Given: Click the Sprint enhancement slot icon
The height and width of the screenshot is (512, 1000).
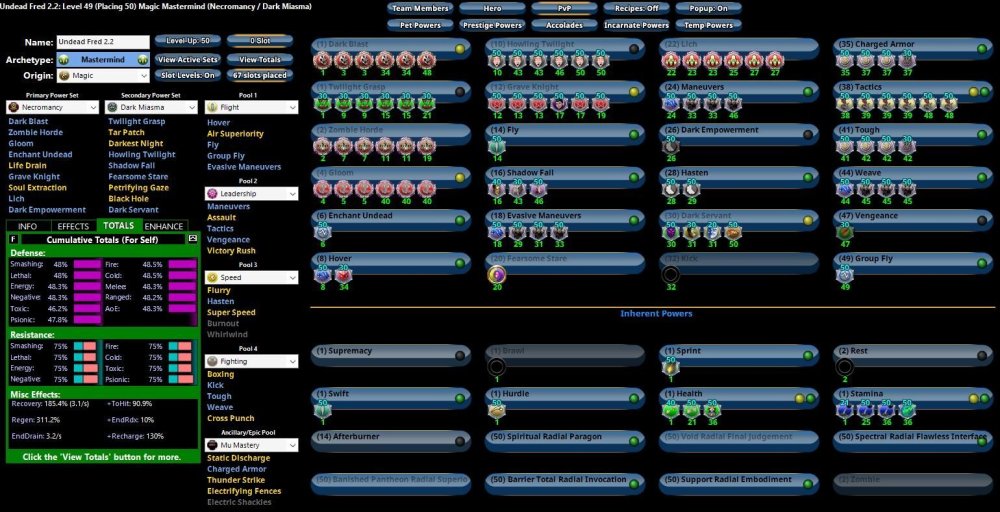Looking at the screenshot, I should pos(670,367).
